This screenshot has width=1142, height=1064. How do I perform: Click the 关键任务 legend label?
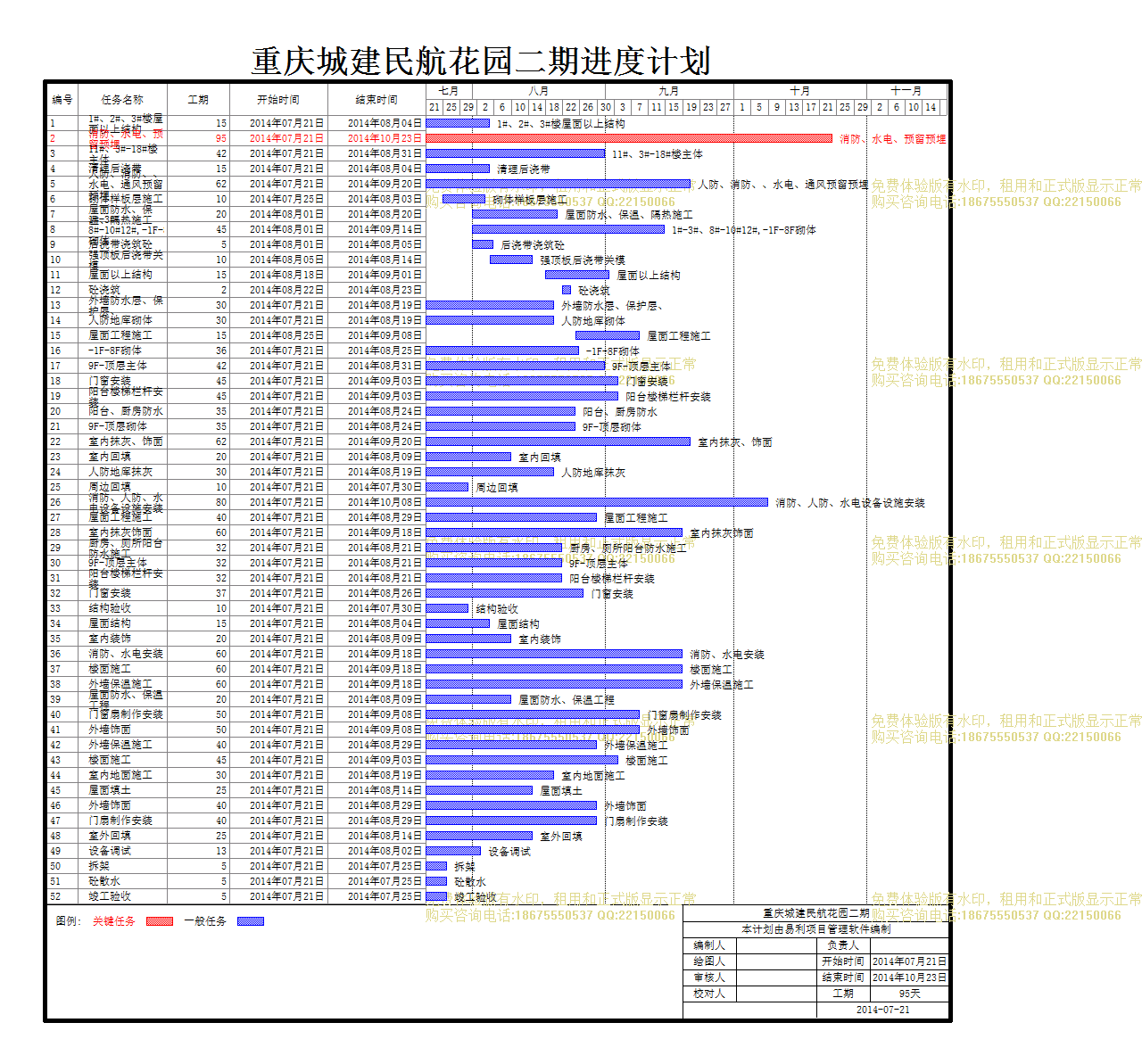click(x=114, y=921)
